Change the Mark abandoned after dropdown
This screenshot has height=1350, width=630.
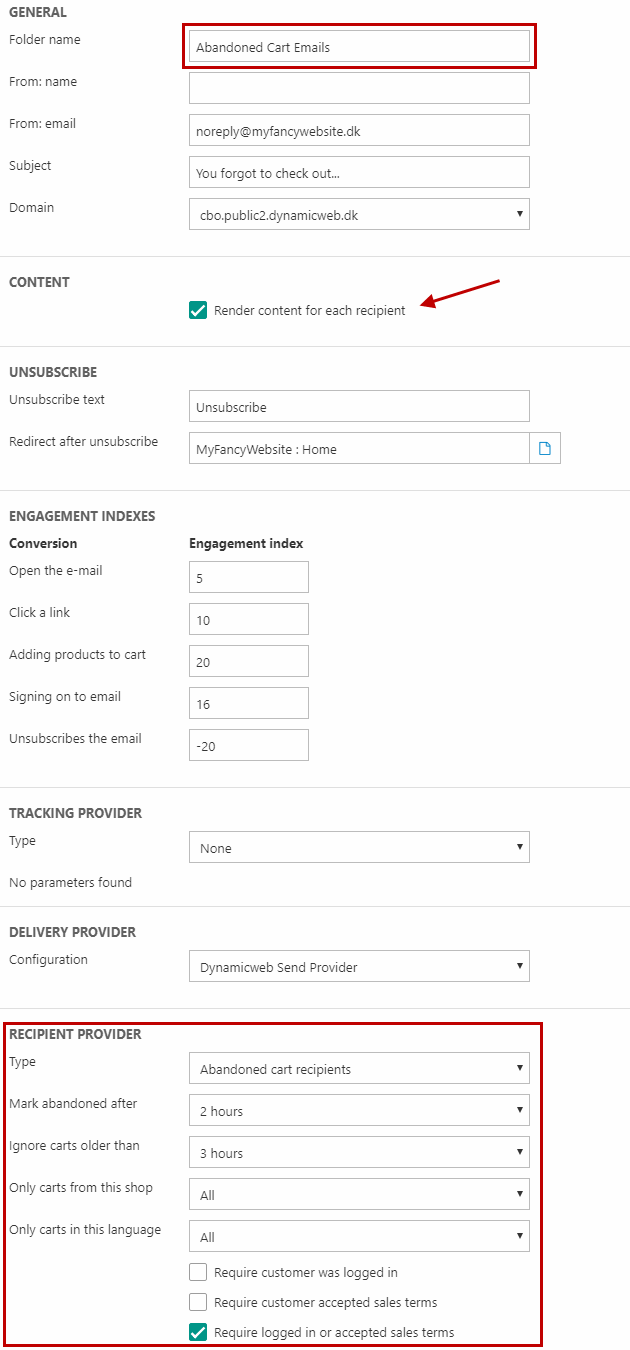click(x=359, y=1110)
